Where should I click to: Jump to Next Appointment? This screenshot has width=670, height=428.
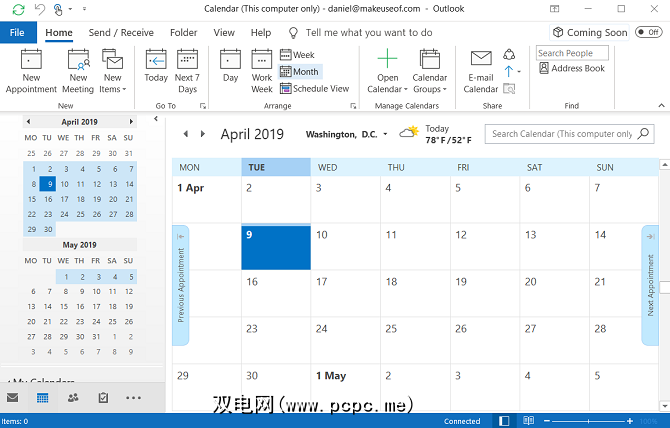point(650,285)
